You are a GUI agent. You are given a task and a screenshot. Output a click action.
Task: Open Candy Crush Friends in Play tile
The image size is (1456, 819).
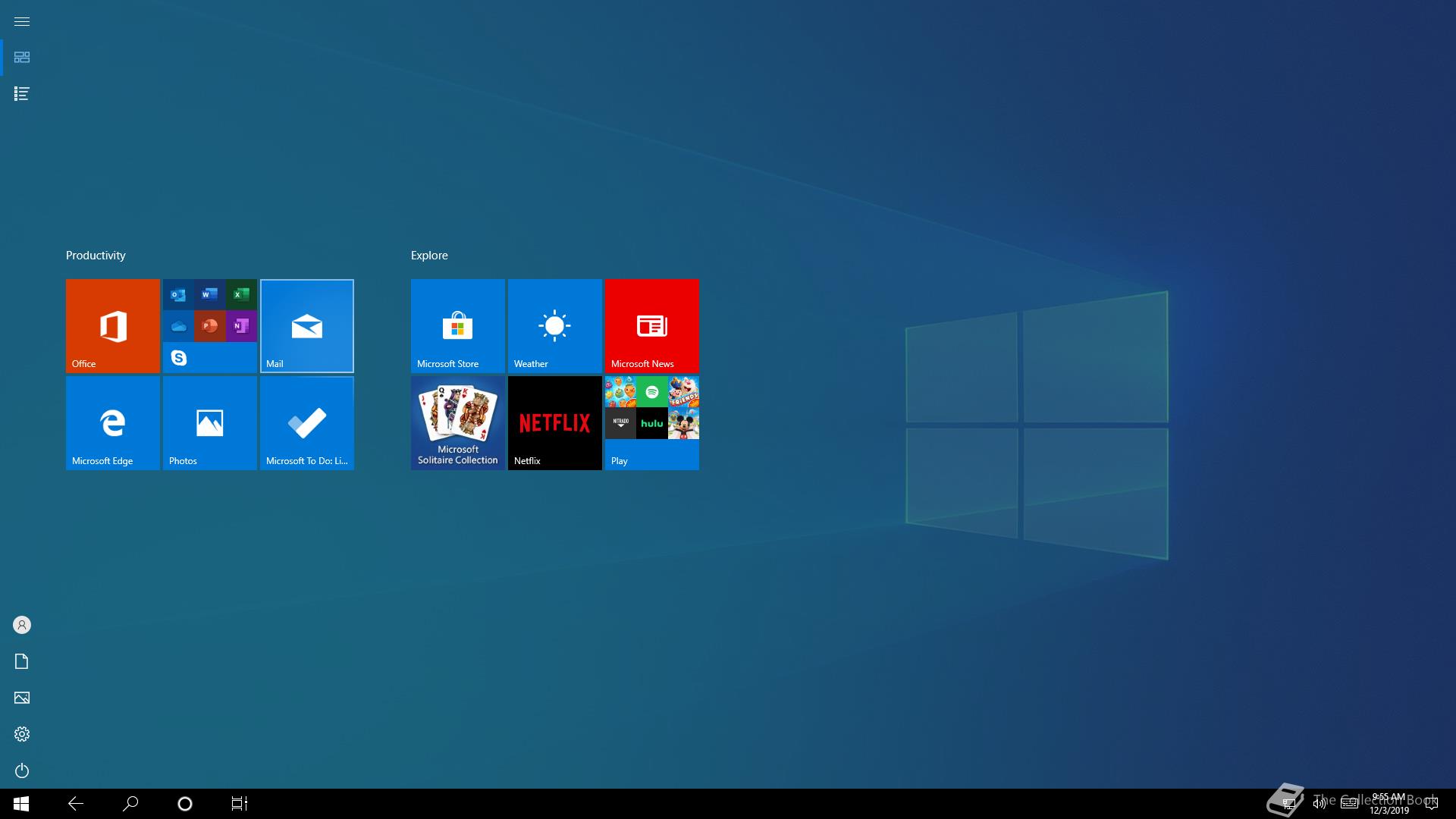pos(683,392)
